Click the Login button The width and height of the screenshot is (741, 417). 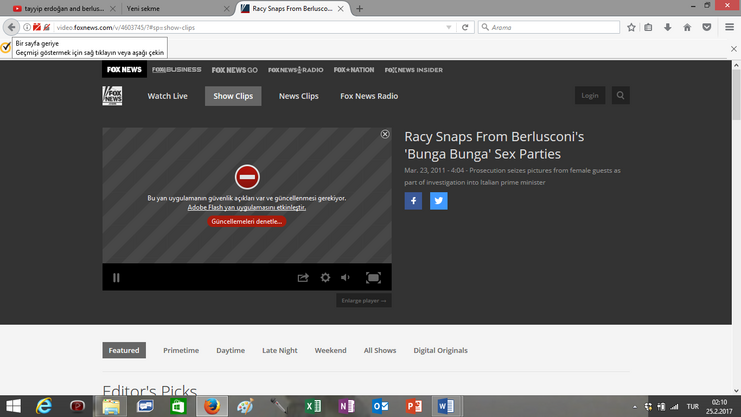pyautogui.click(x=590, y=96)
